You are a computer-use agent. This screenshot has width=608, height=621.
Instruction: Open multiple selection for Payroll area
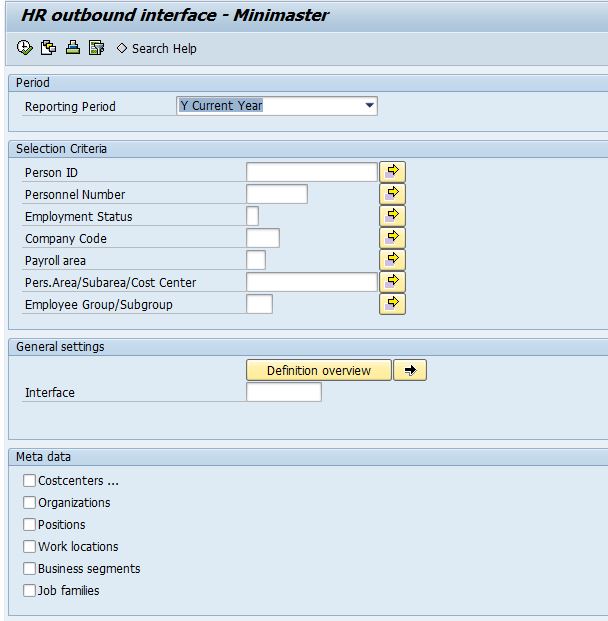coord(392,260)
